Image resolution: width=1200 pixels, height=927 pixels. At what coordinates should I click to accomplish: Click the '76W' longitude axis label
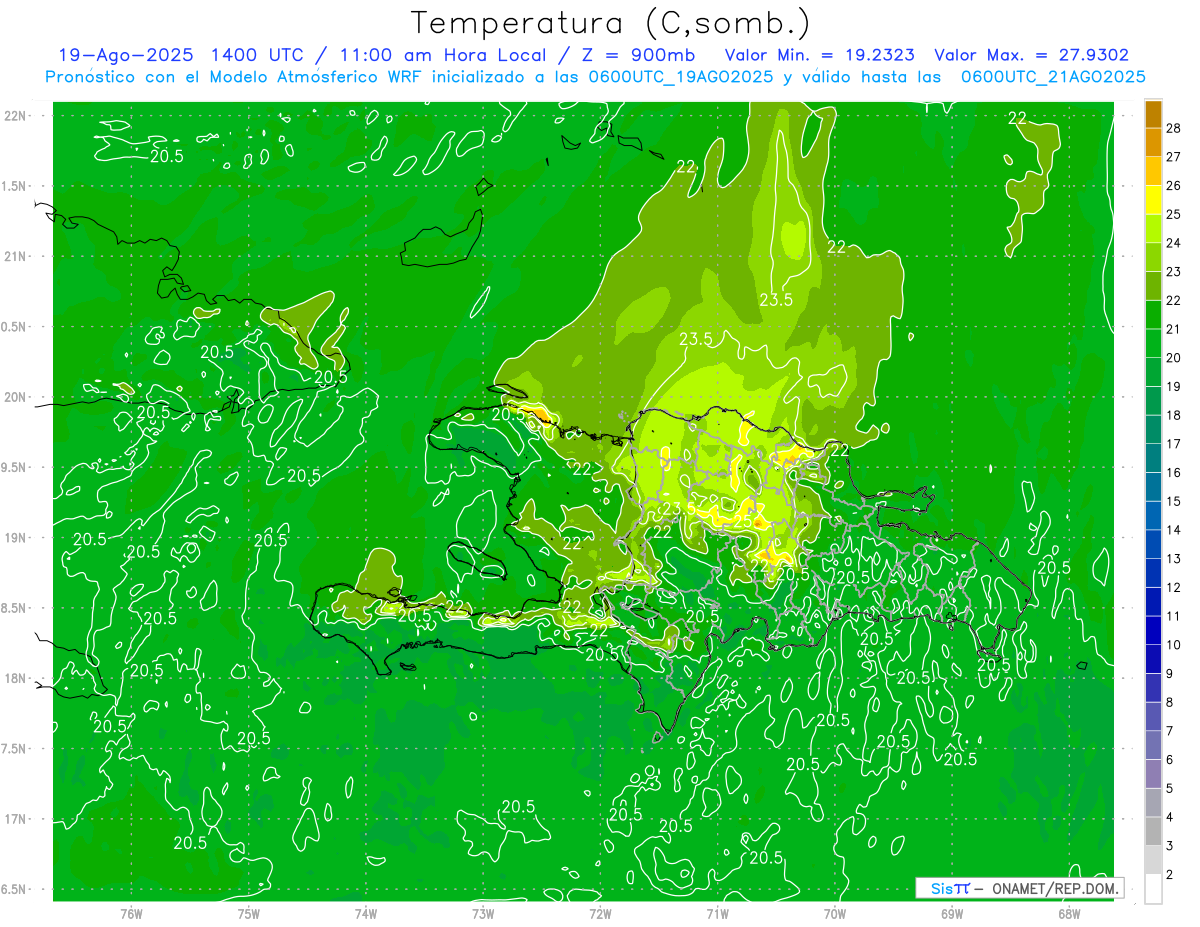pos(131,913)
